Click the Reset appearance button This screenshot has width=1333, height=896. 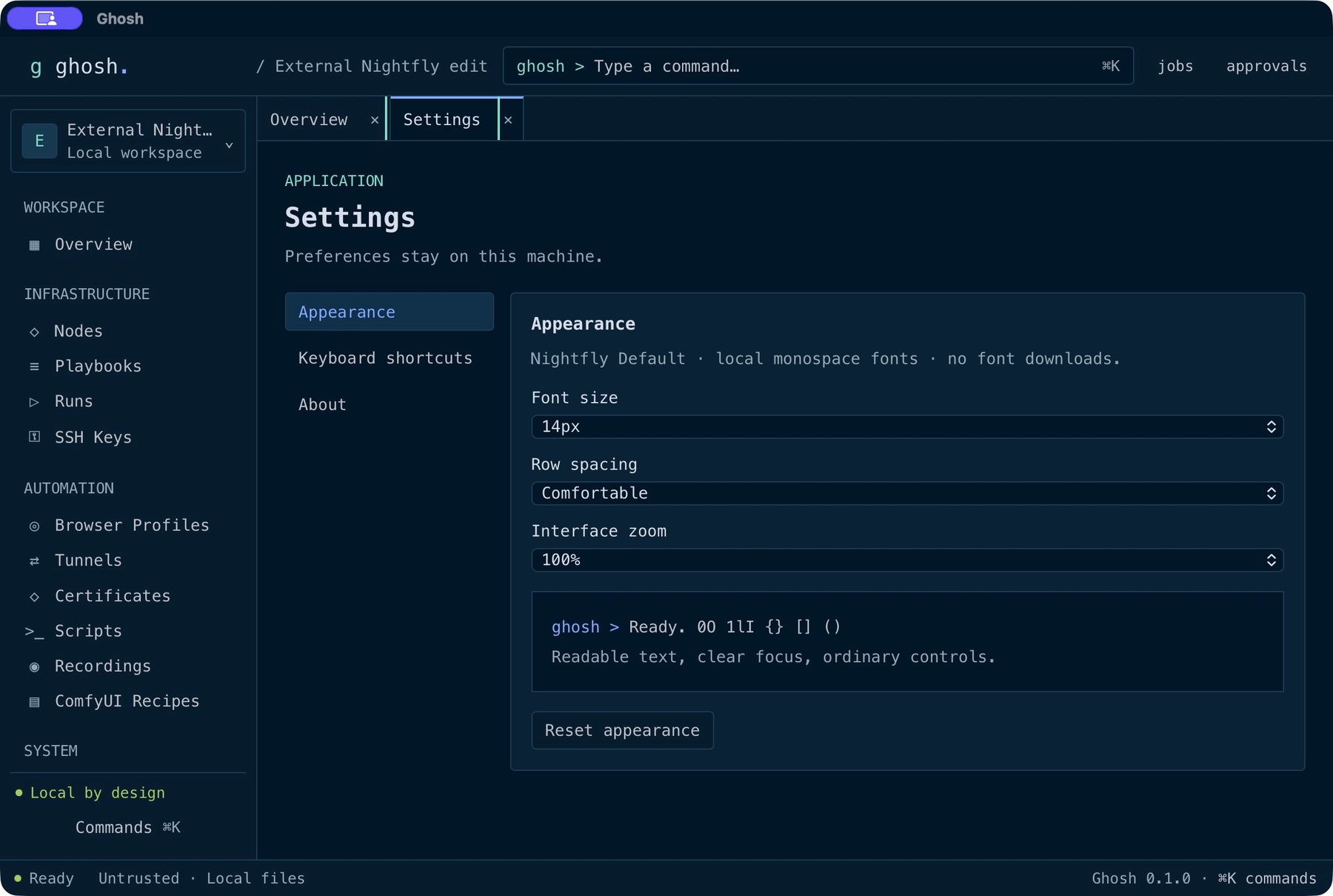click(623, 731)
